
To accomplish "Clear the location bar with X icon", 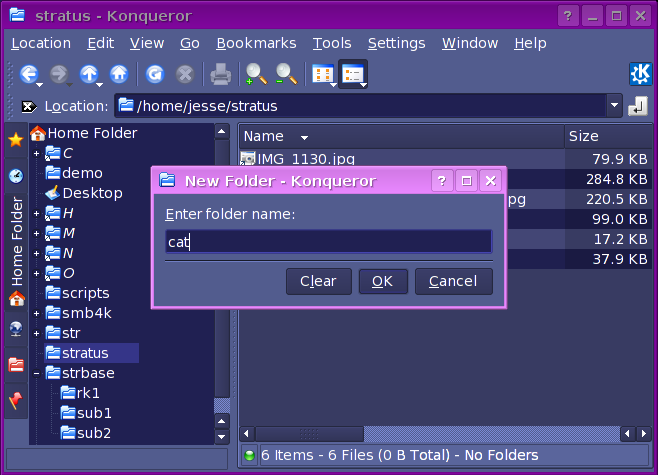I will [29, 107].
